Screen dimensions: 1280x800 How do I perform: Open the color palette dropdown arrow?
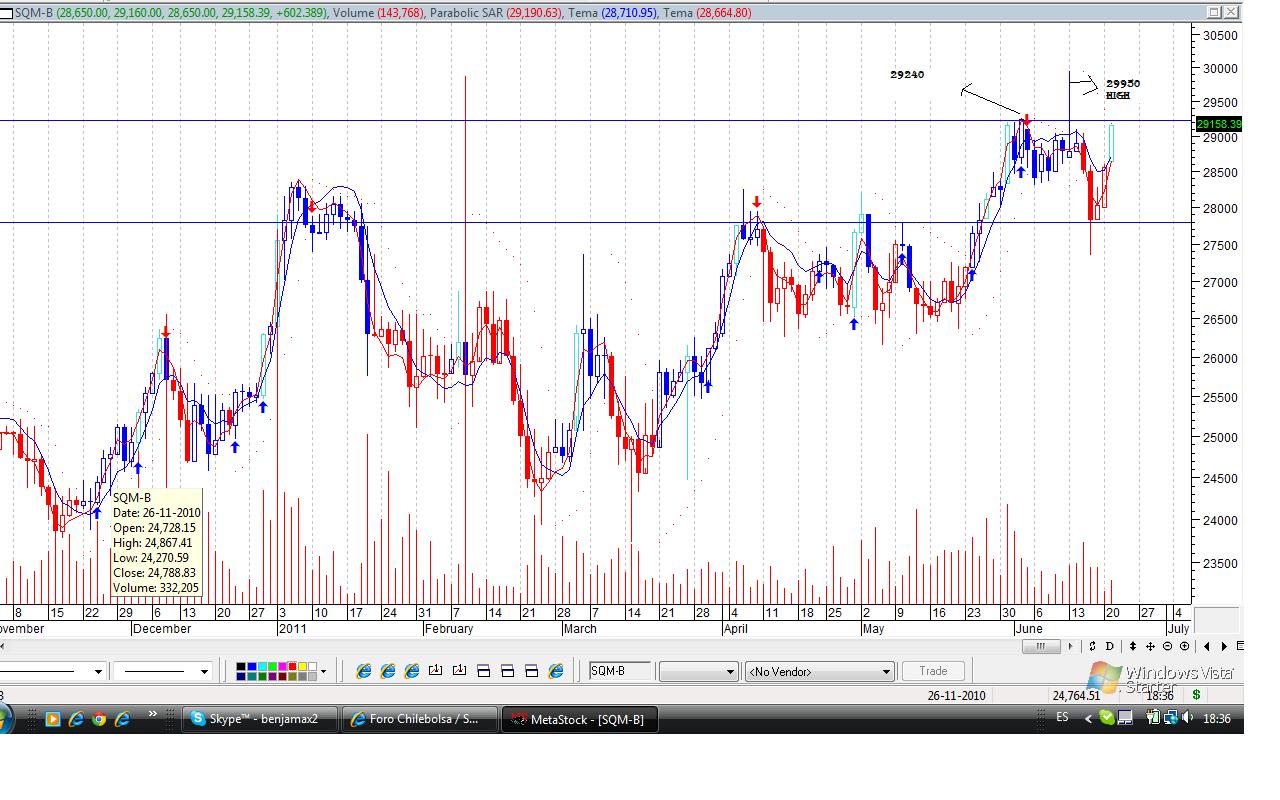(322, 671)
